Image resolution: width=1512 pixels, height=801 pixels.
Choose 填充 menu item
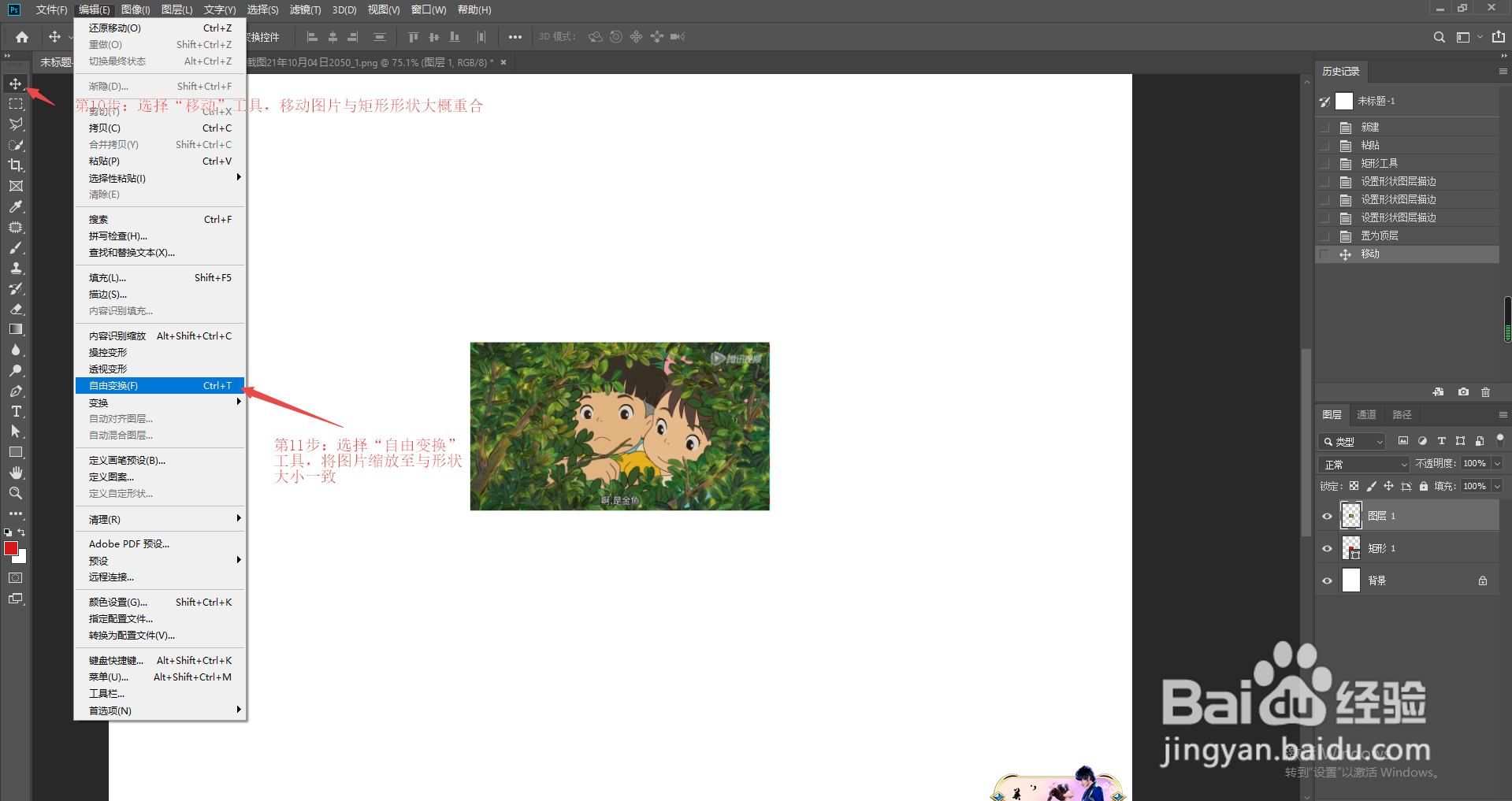(x=161, y=277)
